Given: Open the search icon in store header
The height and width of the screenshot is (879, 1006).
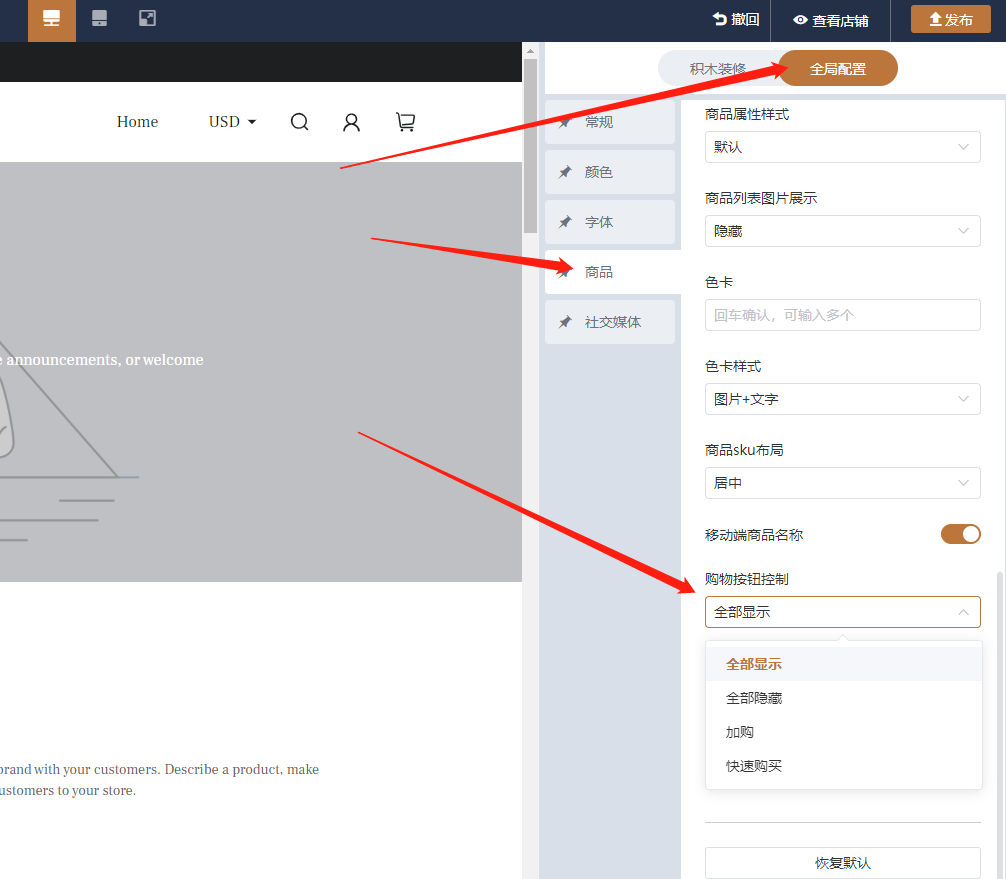Looking at the screenshot, I should 299,122.
